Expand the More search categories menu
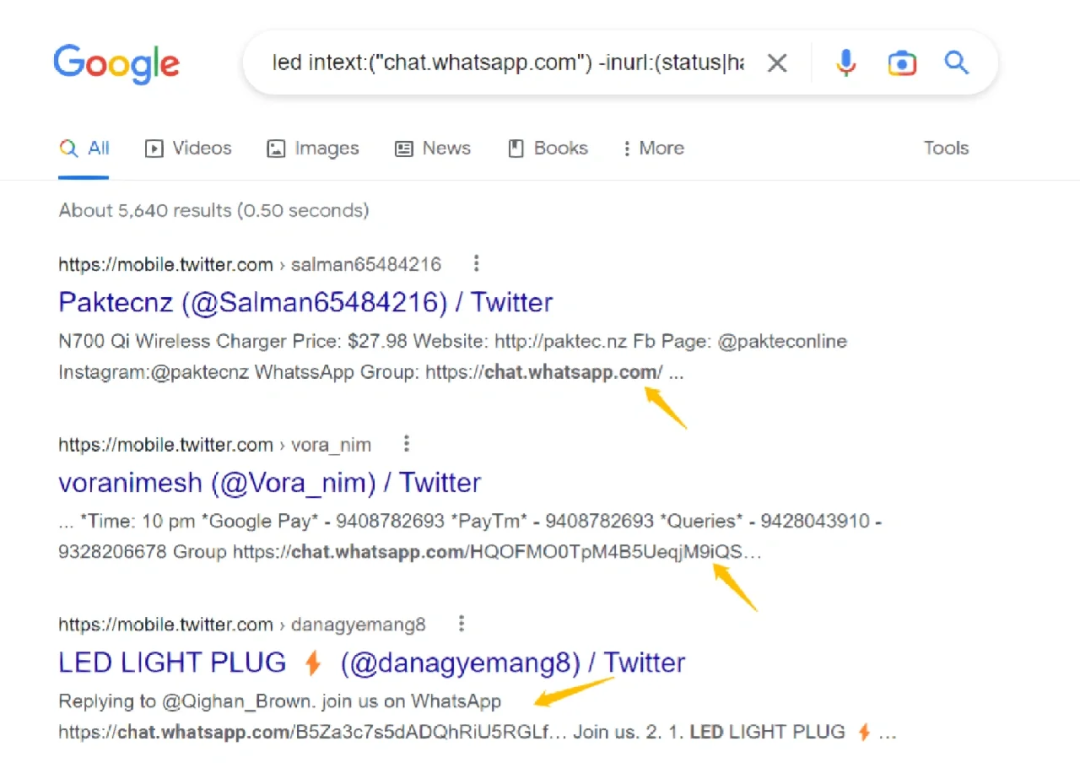The width and height of the screenshot is (1080, 763). pyautogui.click(x=652, y=148)
